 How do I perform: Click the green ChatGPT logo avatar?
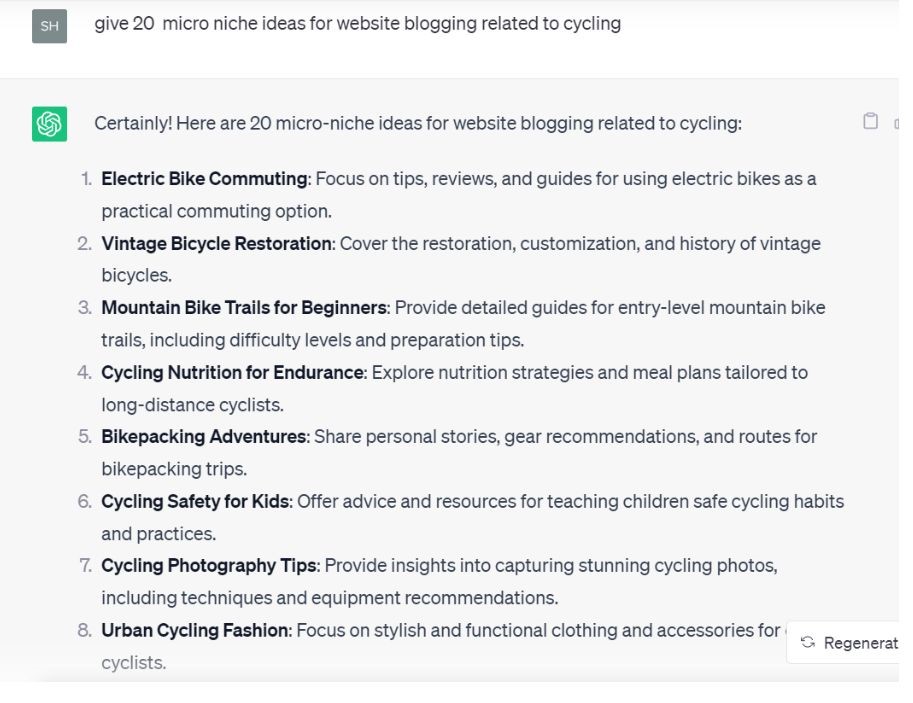coord(49,124)
